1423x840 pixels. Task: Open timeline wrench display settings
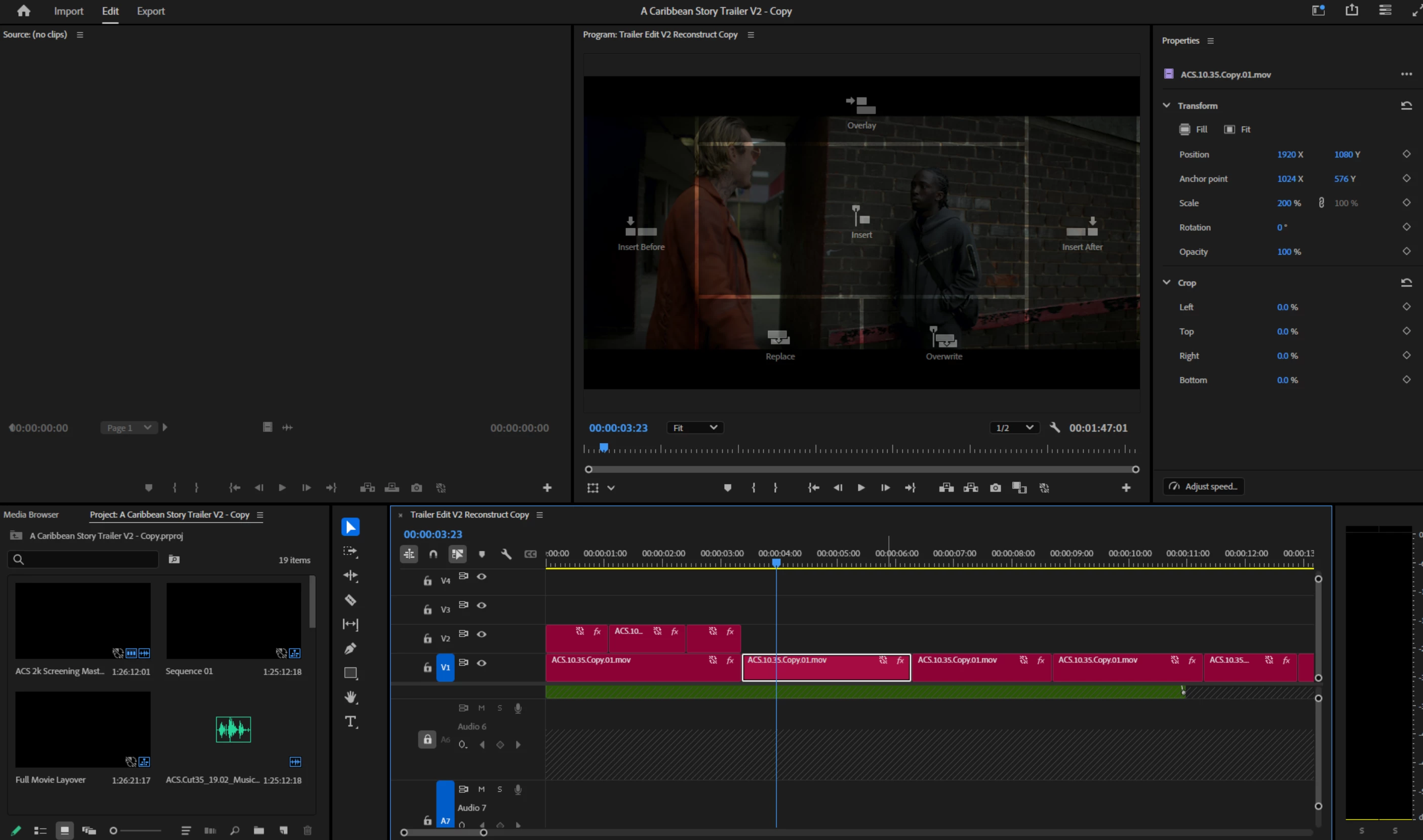(x=506, y=554)
